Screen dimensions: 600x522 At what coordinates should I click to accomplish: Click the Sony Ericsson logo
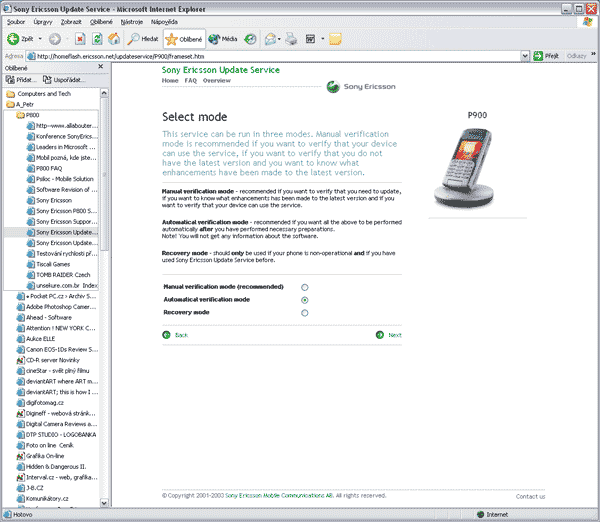361,87
